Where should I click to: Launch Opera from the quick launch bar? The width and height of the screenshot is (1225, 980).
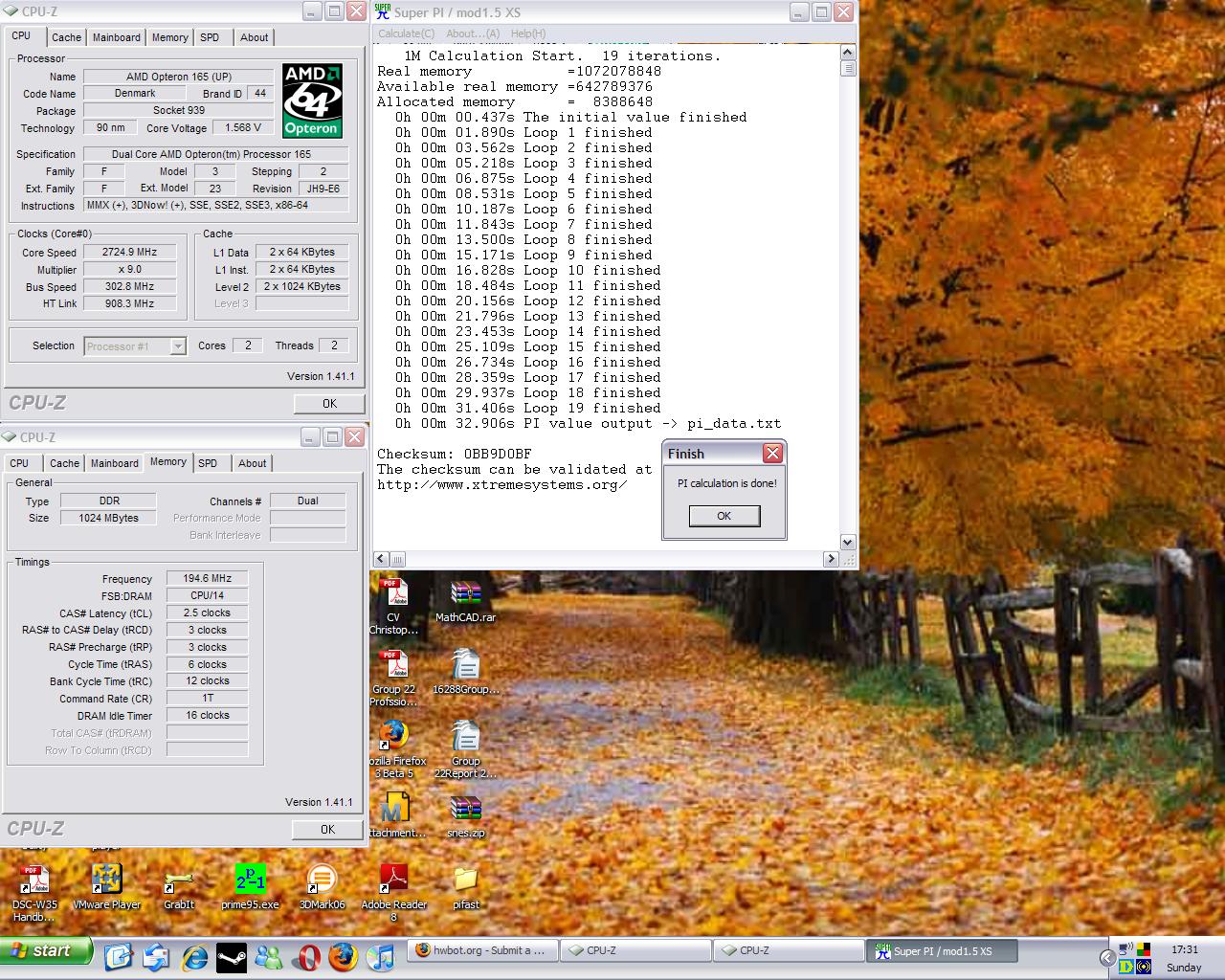tap(306, 956)
